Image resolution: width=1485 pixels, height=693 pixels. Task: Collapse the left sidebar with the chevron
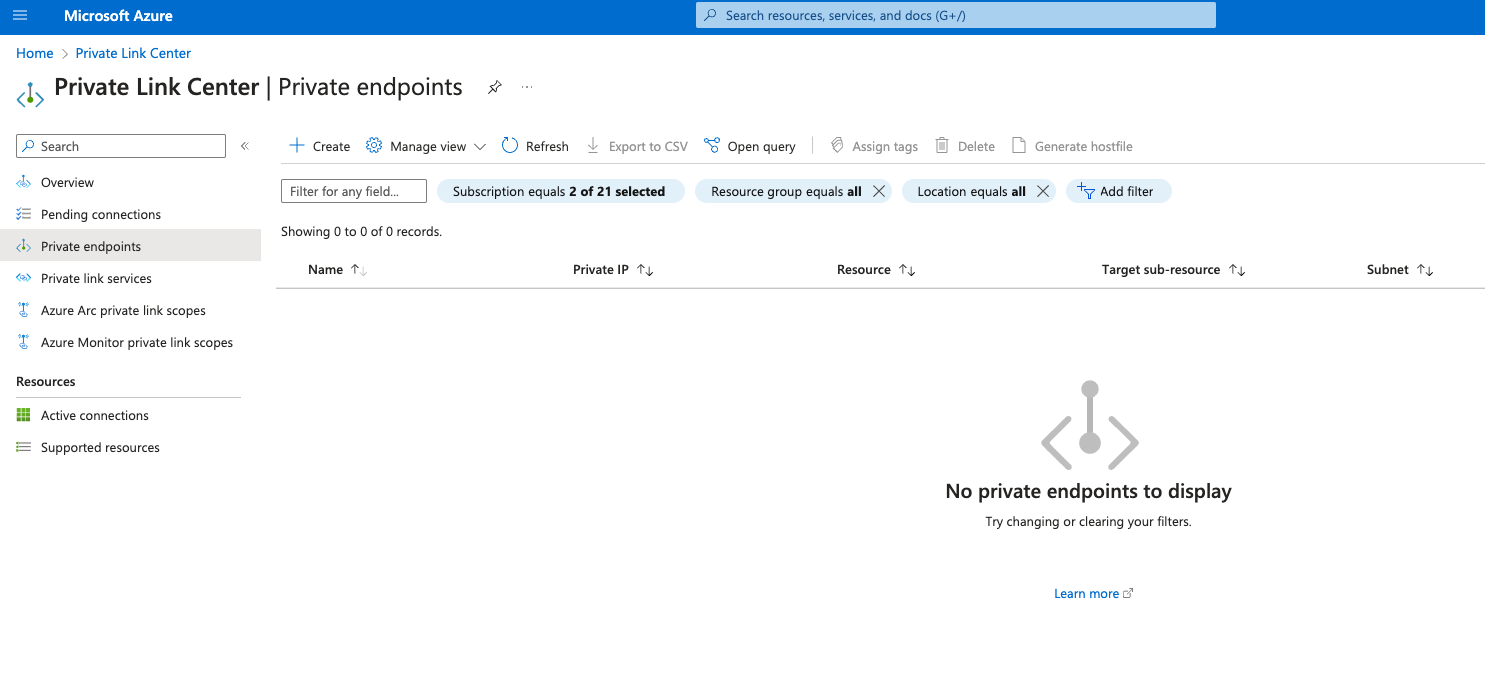click(x=245, y=145)
